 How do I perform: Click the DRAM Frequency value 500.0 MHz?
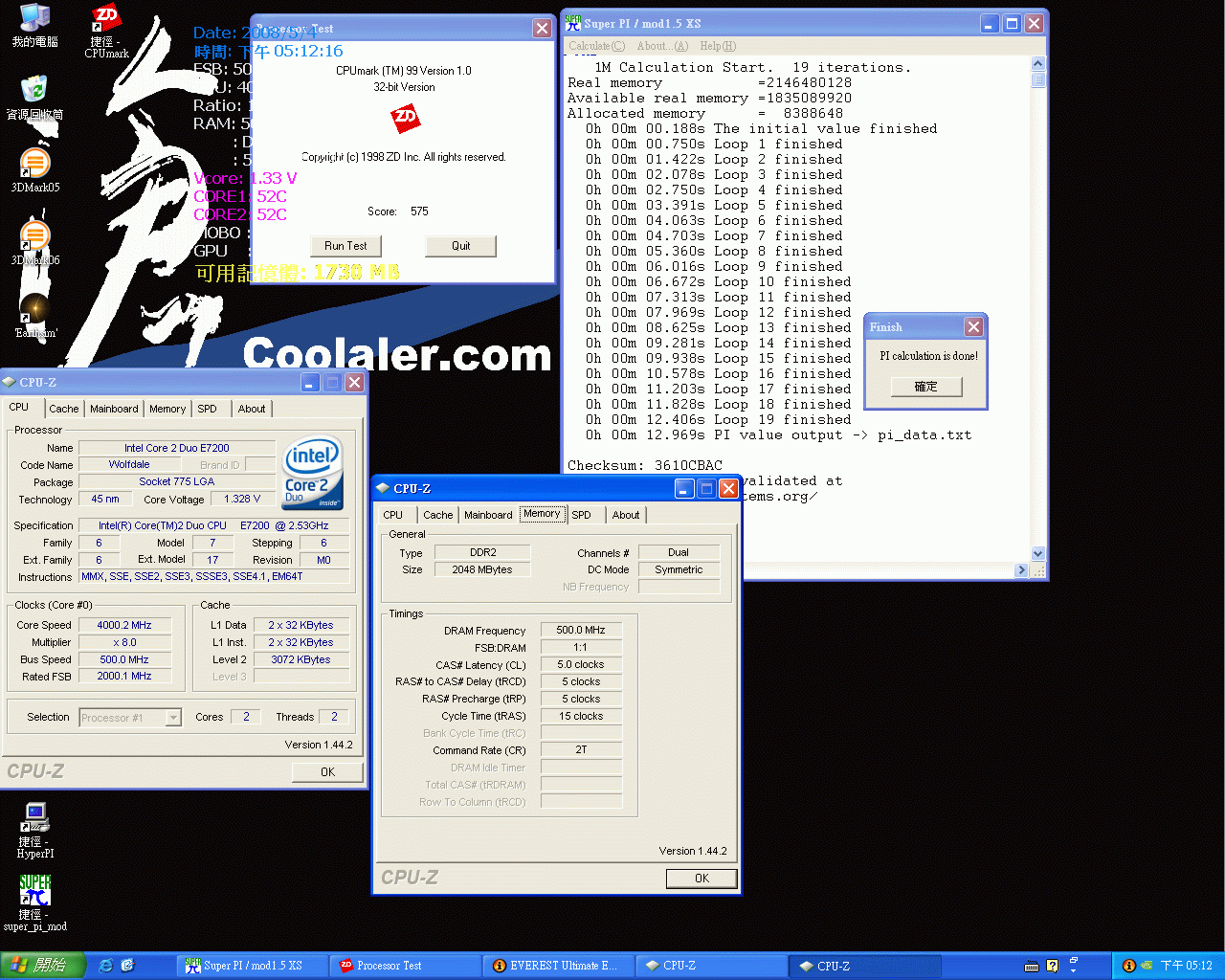581,630
